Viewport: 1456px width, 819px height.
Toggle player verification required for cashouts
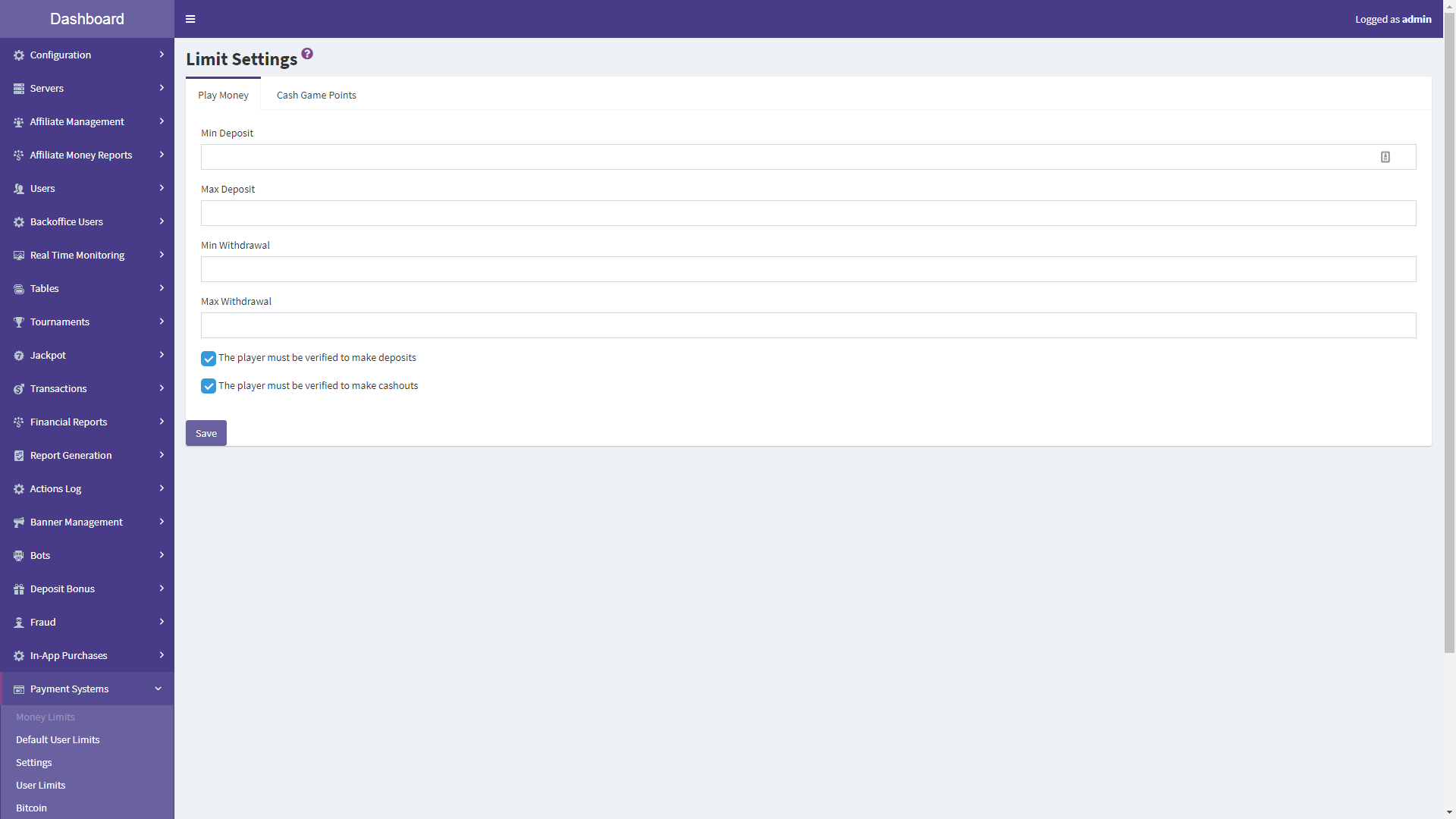point(209,385)
